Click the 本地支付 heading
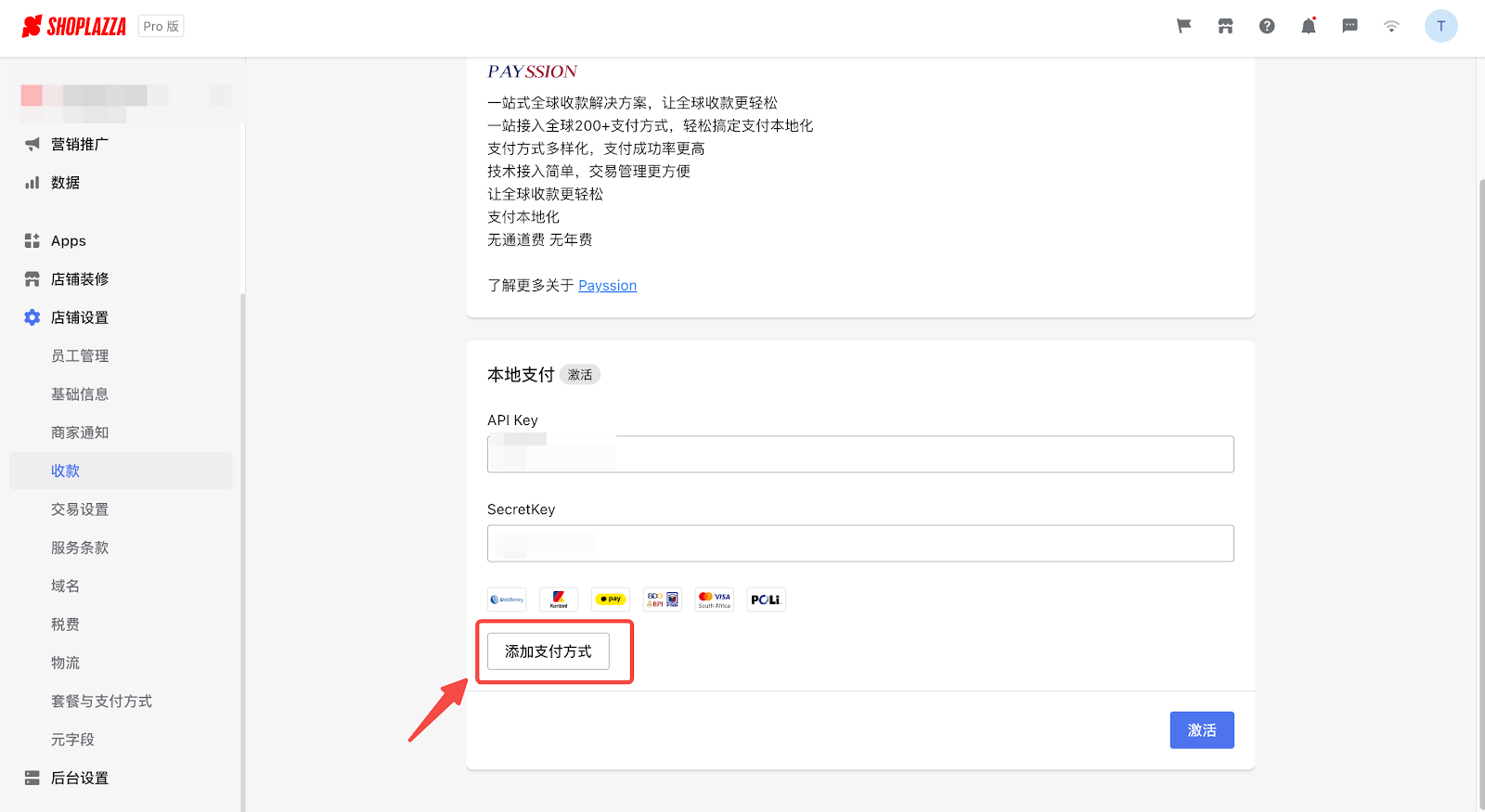1485x812 pixels. (521, 375)
